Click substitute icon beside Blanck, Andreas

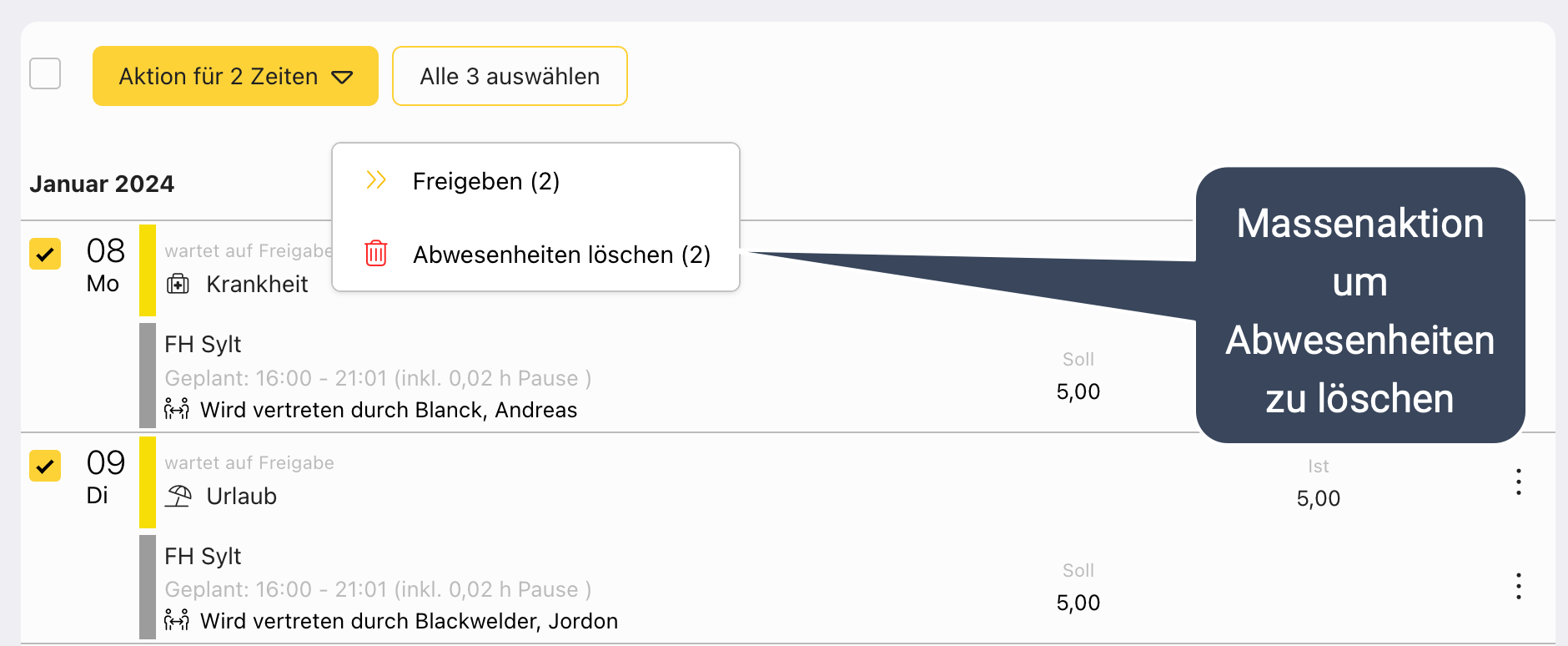177,409
